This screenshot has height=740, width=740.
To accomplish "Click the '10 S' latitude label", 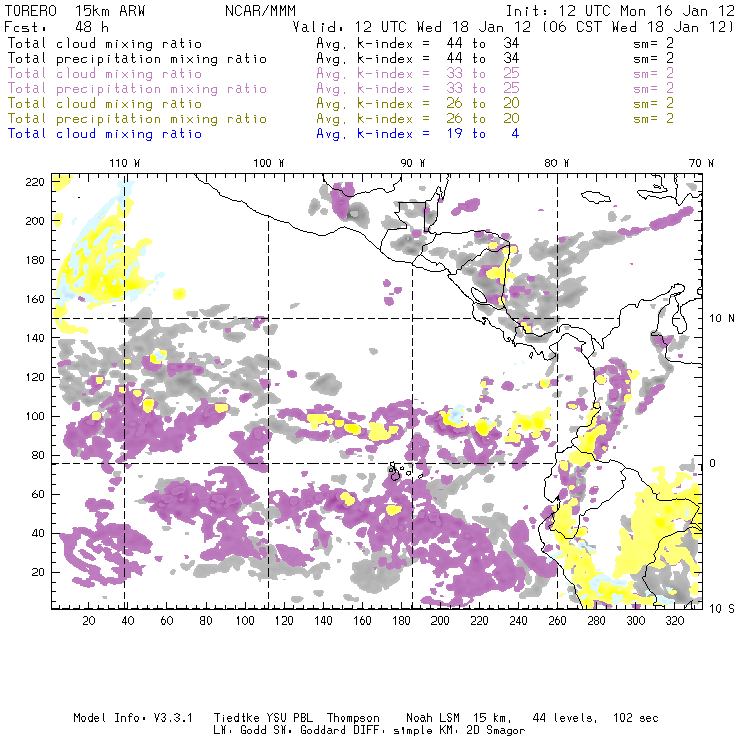I will [x=722, y=609].
